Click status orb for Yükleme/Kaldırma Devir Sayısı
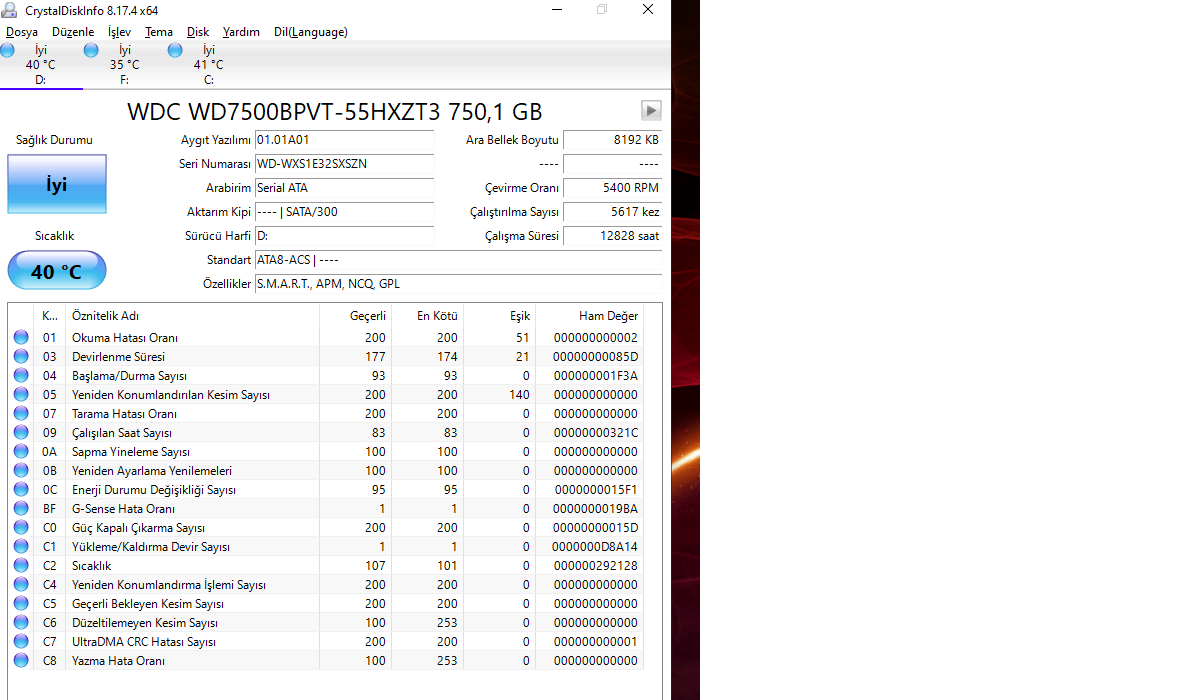Image resolution: width=1195 pixels, height=700 pixels. pyautogui.click(x=21, y=547)
